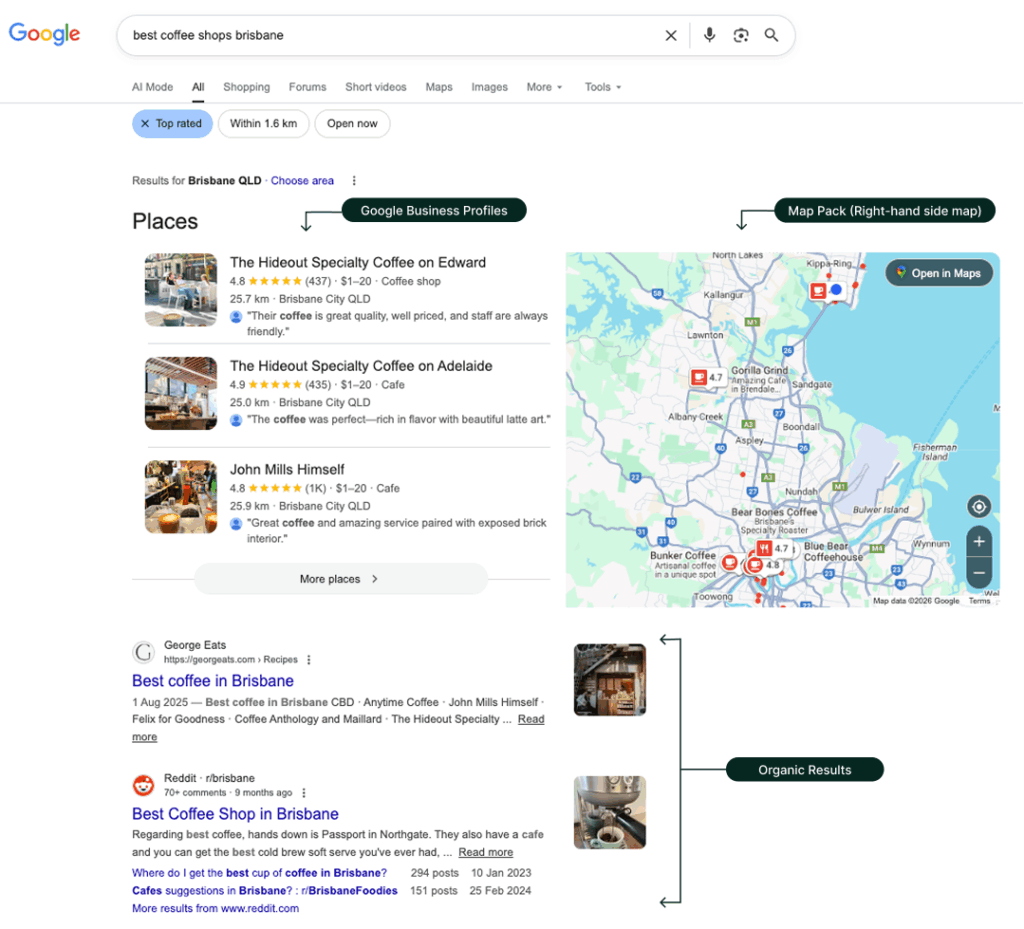Image resolution: width=1024 pixels, height=929 pixels.
Task: Click the Bunker Coffee map pin
Action: (x=730, y=562)
